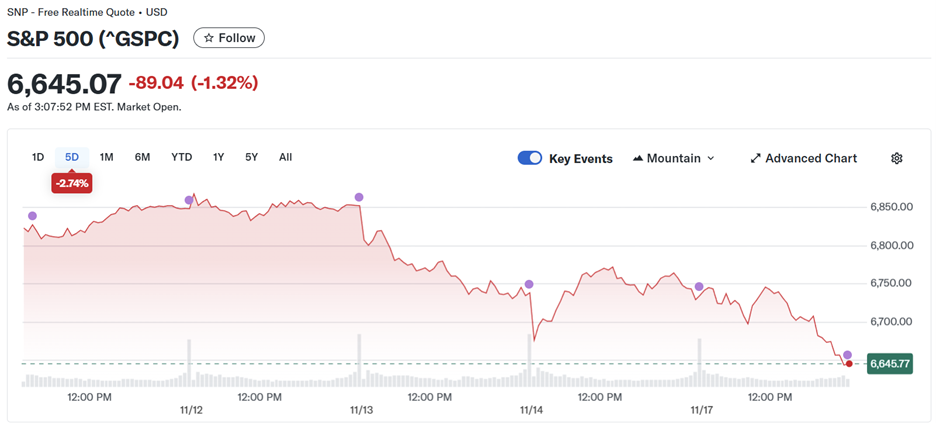The image size is (936, 423).
Task: Click first key event marker at chart start
Action: click(32, 216)
